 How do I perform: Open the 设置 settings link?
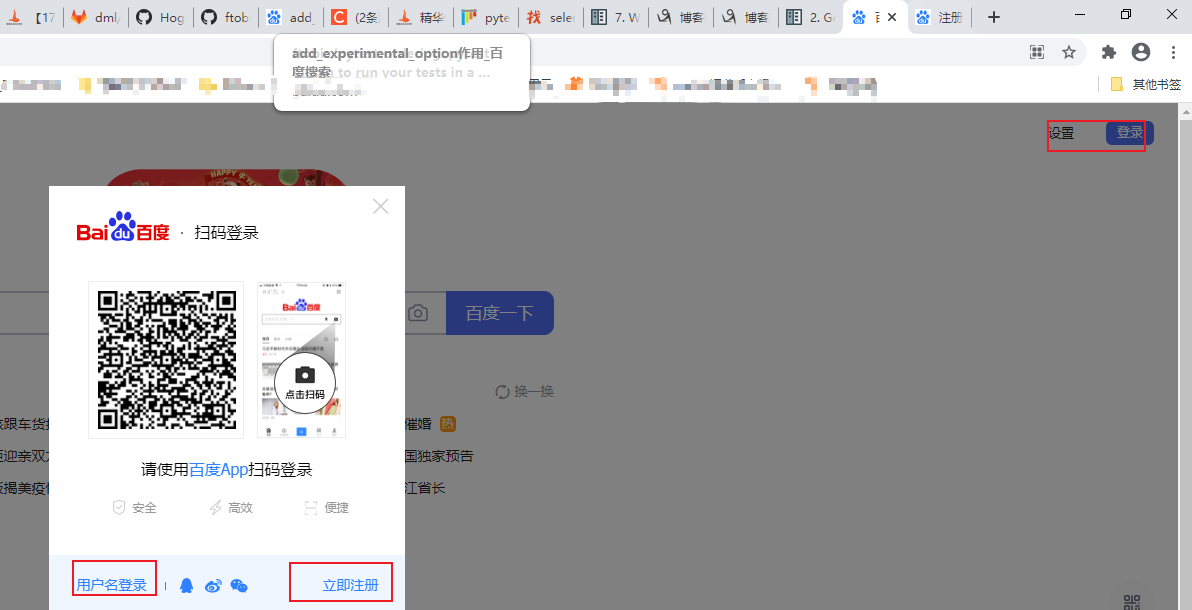click(1061, 133)
